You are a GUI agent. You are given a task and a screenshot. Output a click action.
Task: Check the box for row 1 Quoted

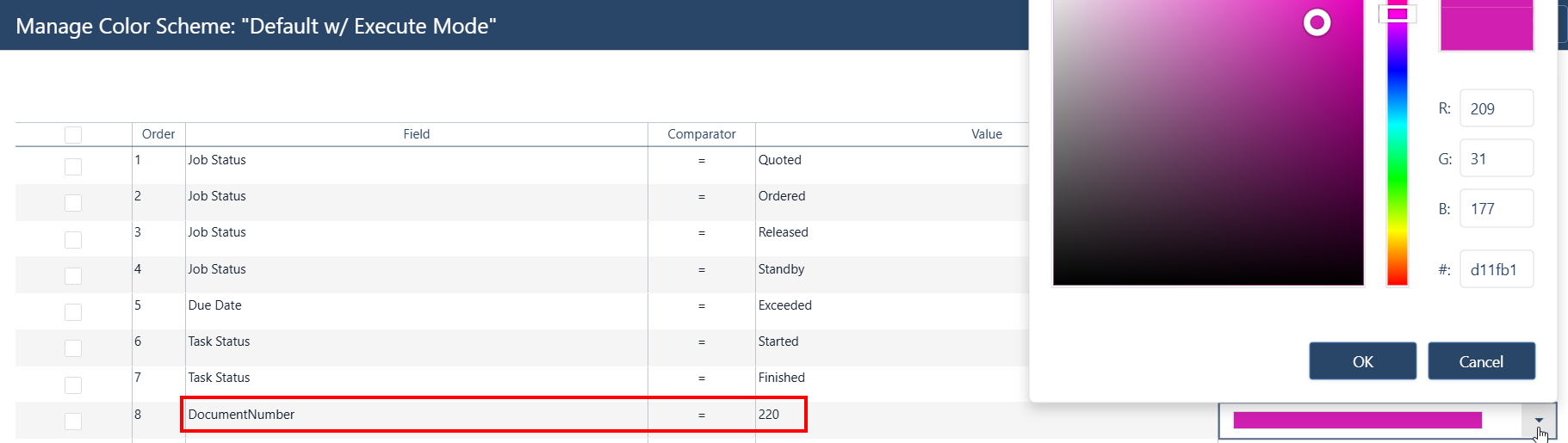(x=73, y=166)
